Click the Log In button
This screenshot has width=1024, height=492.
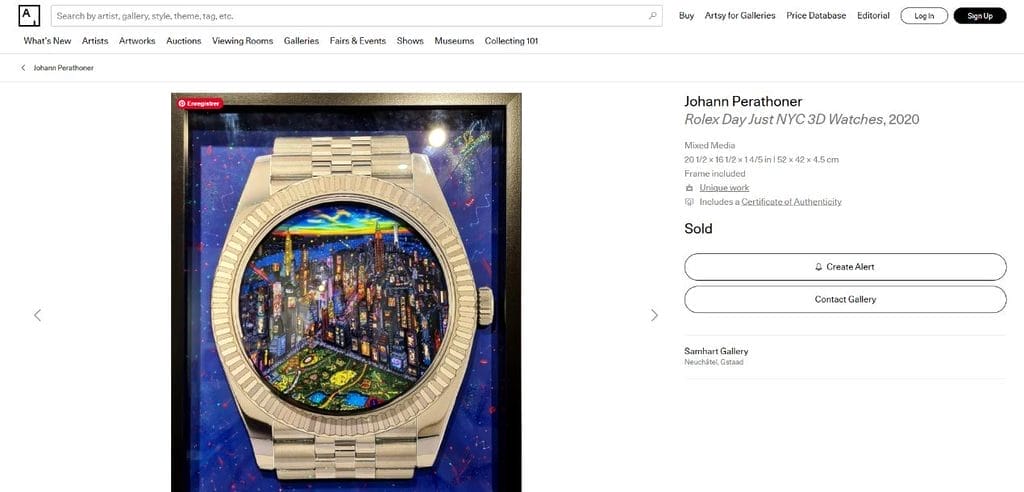(924, 16)
